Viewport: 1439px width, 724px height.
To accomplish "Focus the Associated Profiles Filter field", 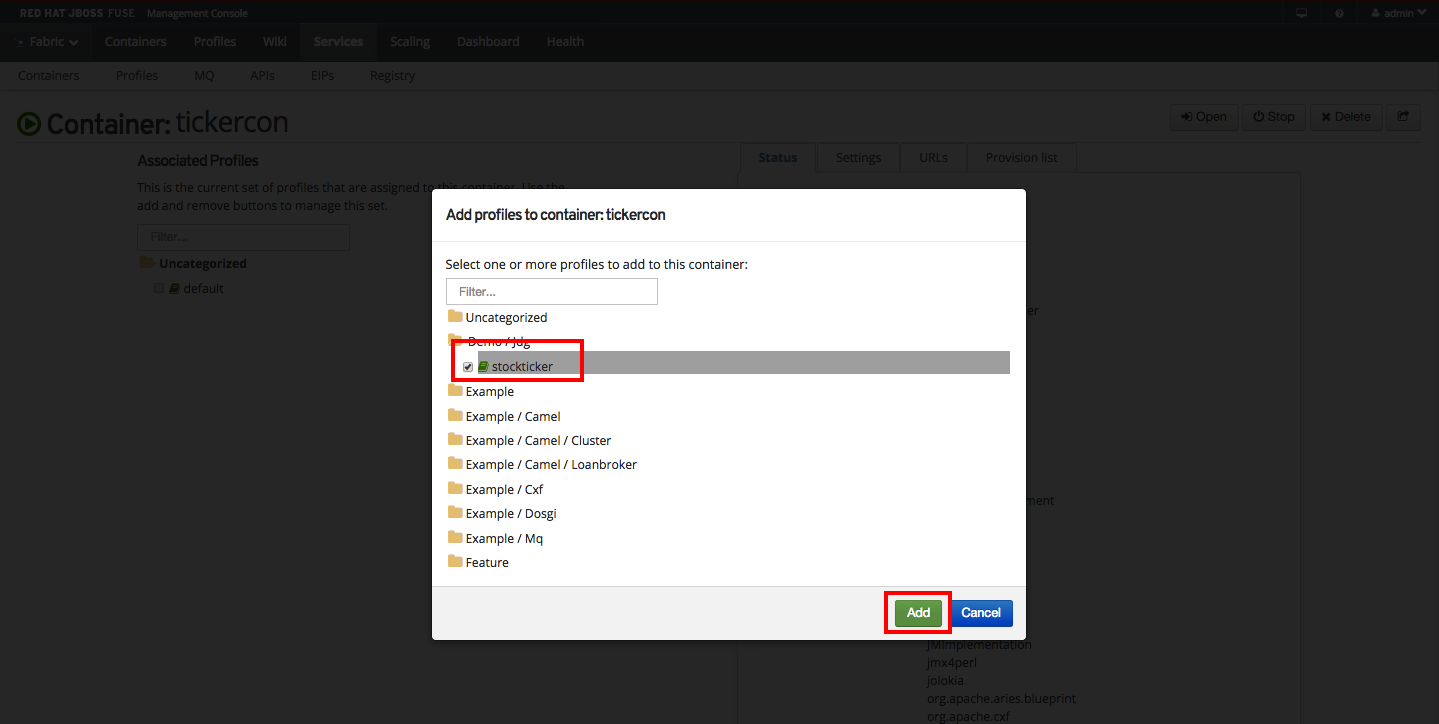I will click(244, 237).
